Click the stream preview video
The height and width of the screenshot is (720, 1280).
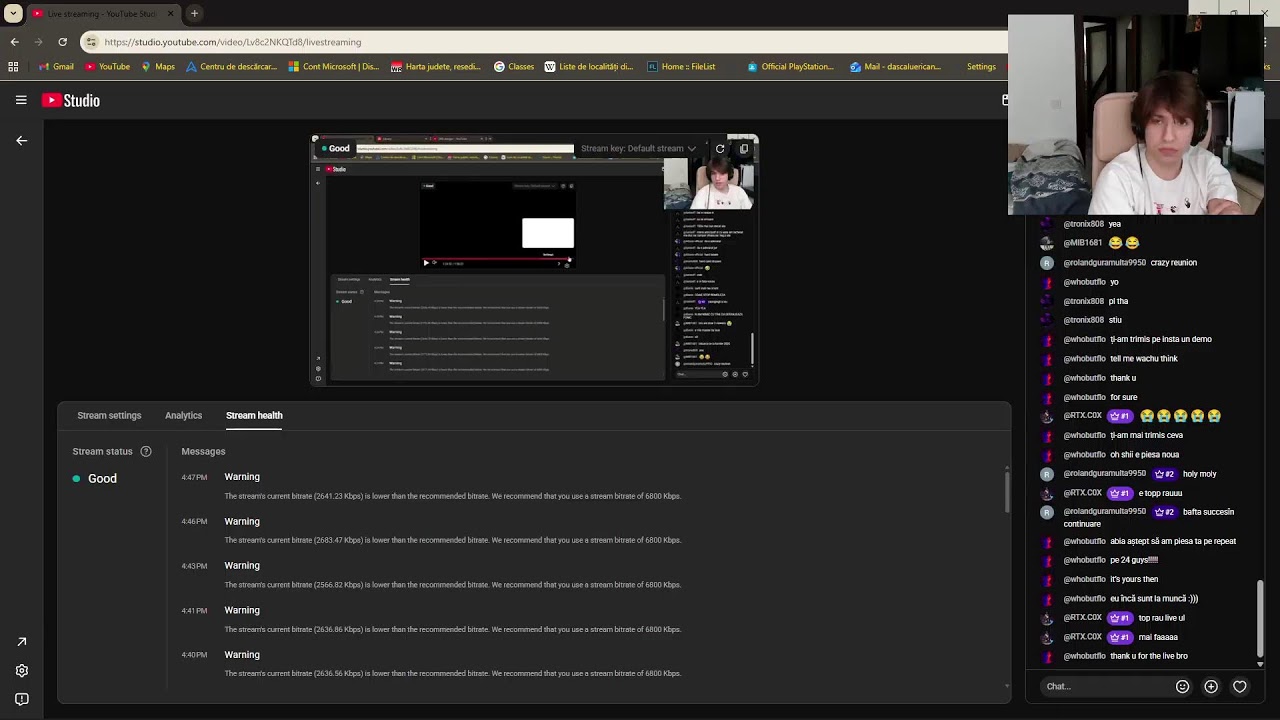pyautogui.click(x=535, y=260)
